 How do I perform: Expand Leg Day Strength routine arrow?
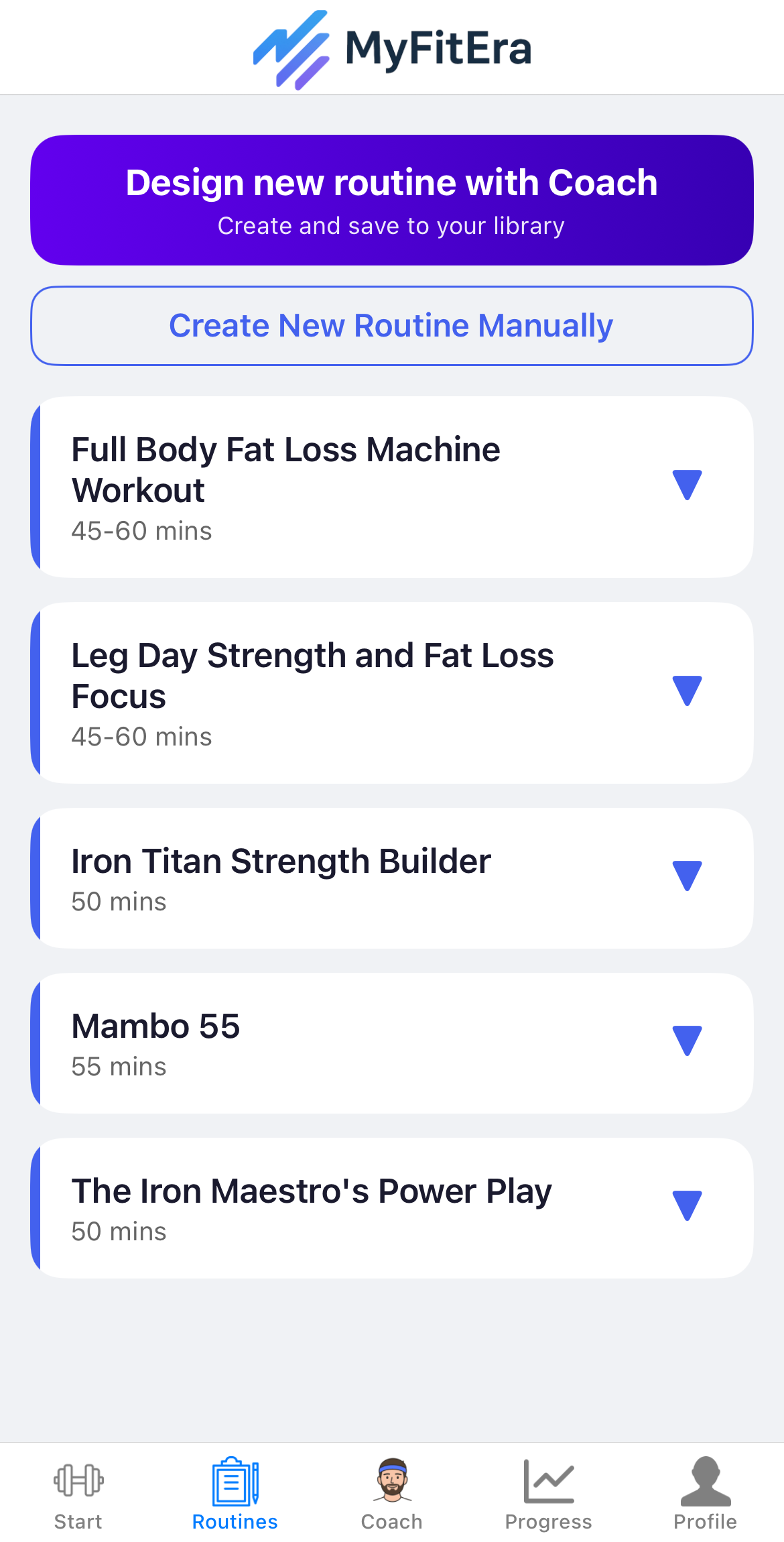(x=687, y=691)
